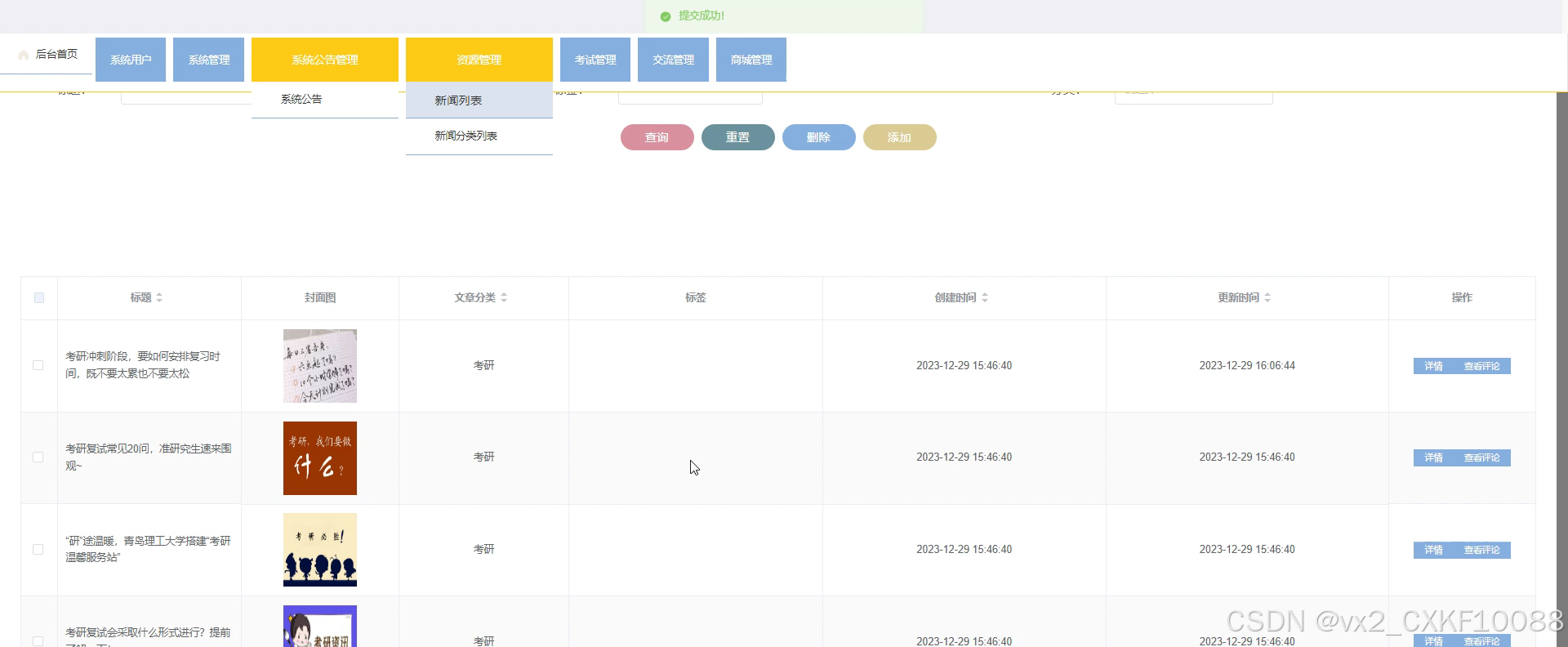Expand the 资源管理 menu
The image size is (1568, 647).
pos(479,60)
